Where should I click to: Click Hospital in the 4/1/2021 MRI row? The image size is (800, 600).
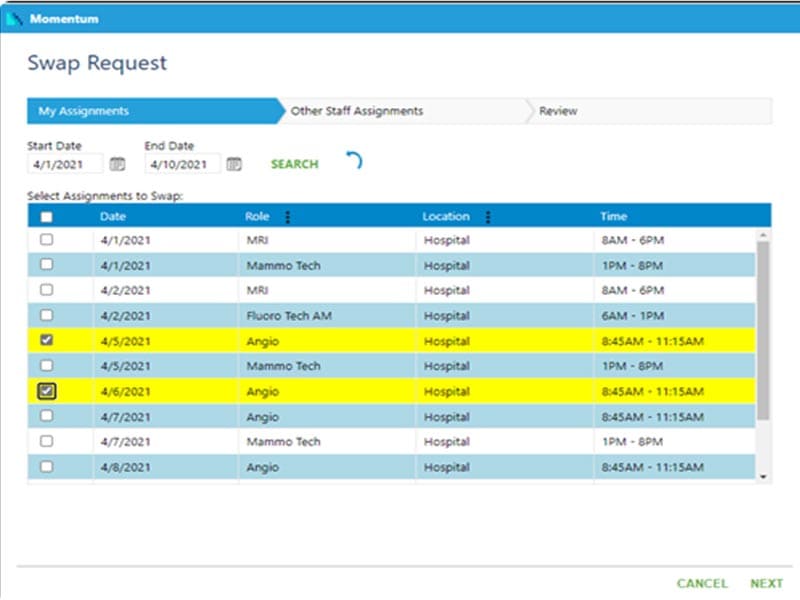(447, 240)
